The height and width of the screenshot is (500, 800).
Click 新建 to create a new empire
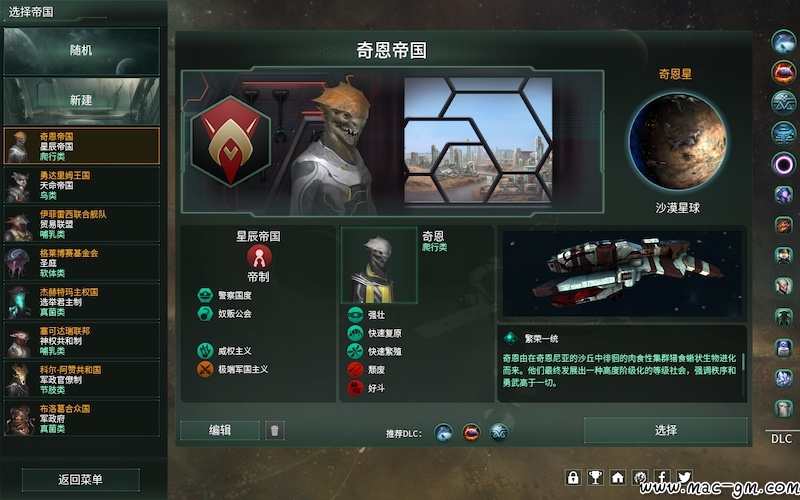tap(82, 101)
